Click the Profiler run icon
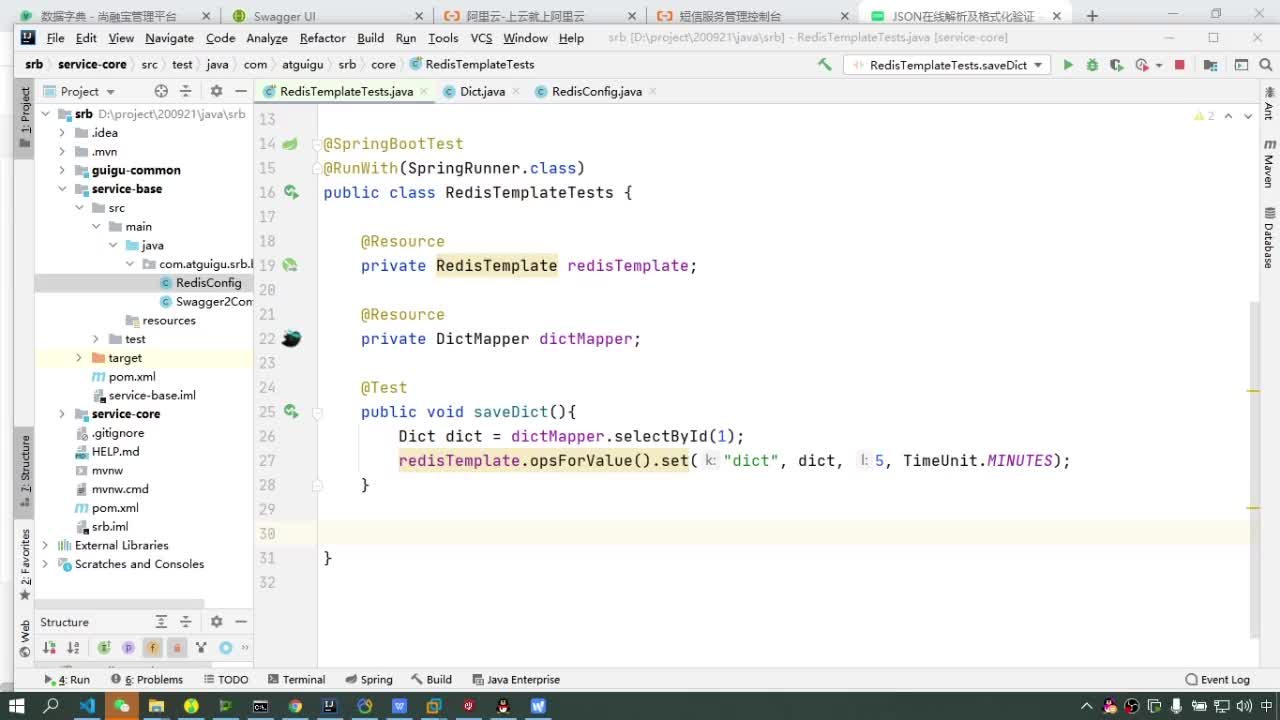 (1142, 64)
